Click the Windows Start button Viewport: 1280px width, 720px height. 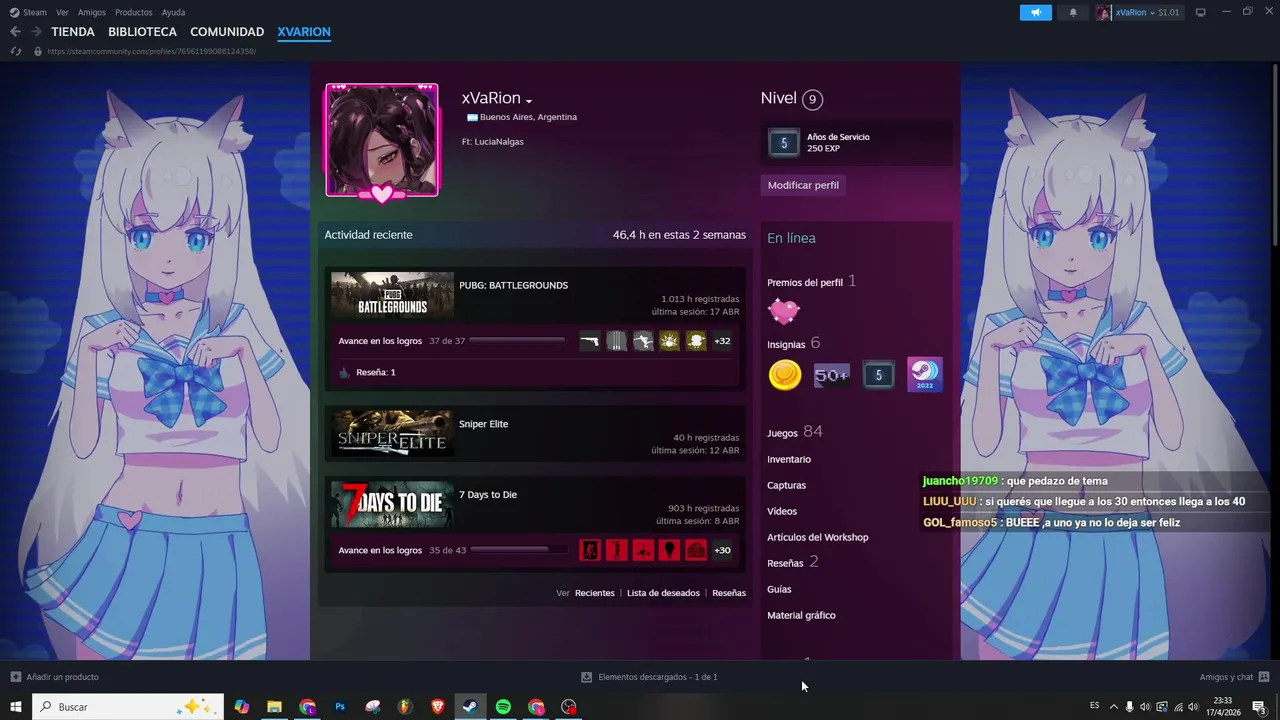point(16,707)
